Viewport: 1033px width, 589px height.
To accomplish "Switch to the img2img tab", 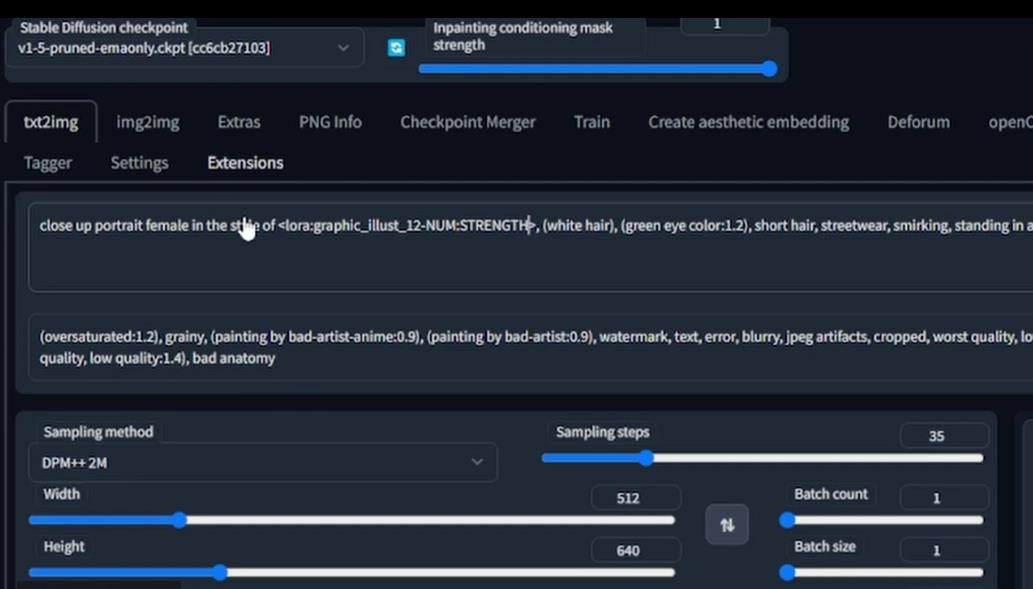I will 147,121.
